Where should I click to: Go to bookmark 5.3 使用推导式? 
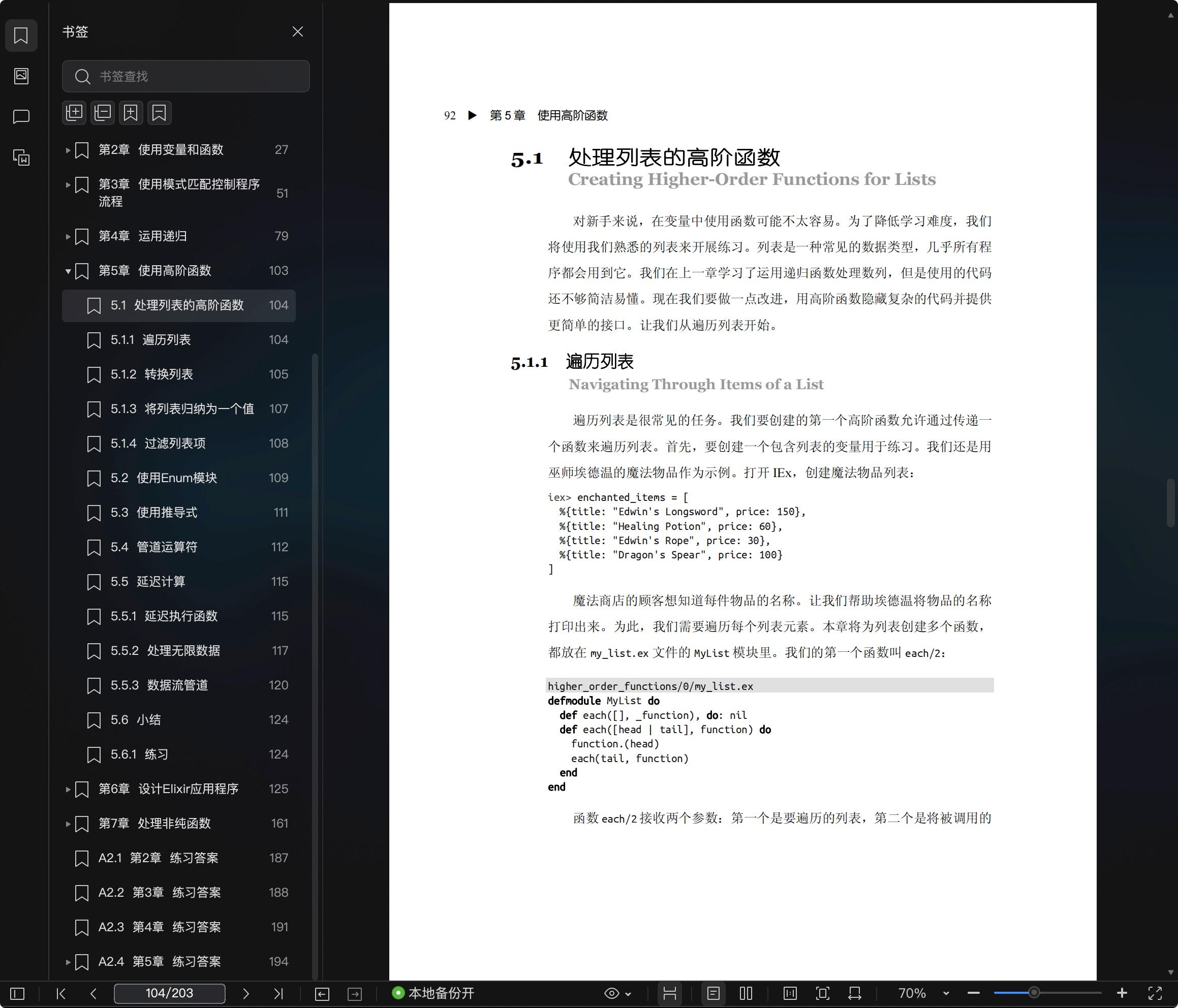tap(178, 513)
